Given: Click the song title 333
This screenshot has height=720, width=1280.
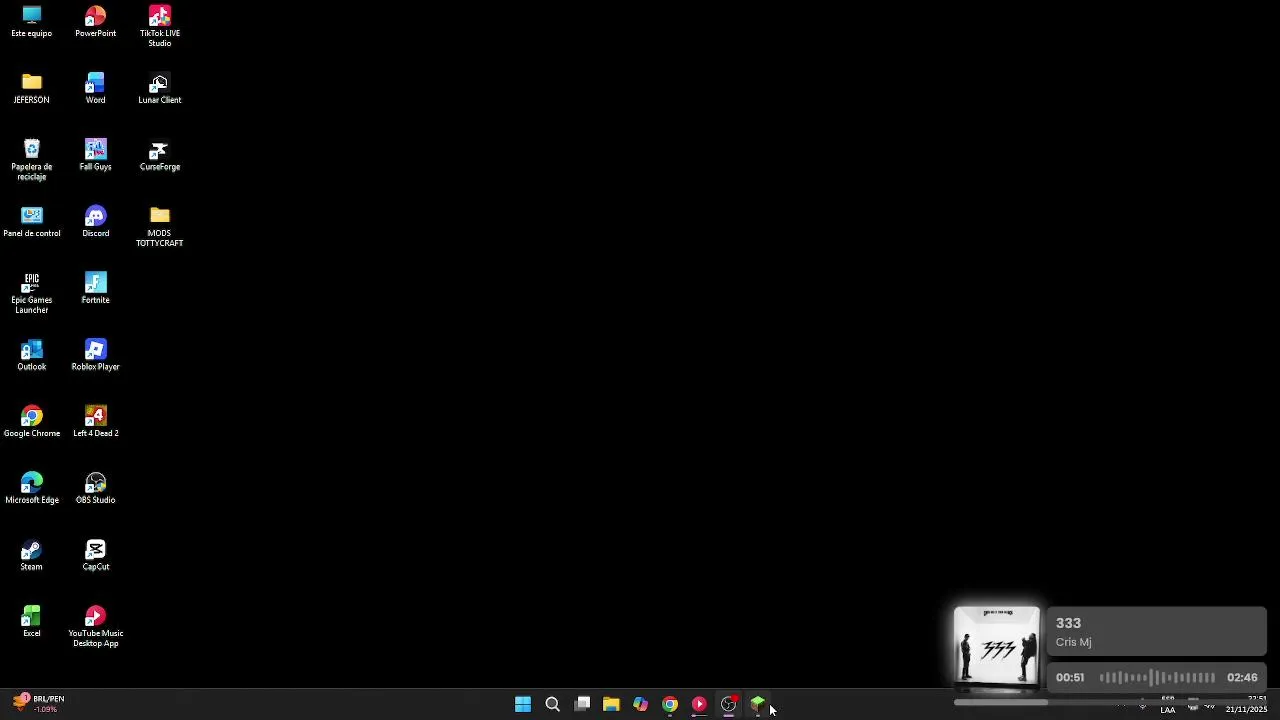Looking at the screenshot, I should [x=1068, y=623].
